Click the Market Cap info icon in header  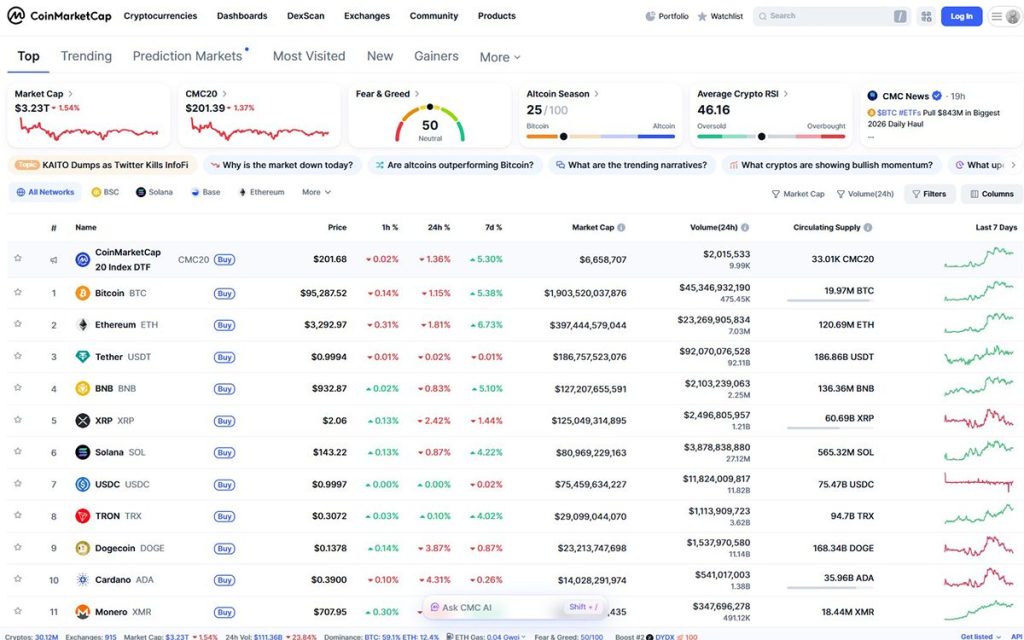(622, 227)
